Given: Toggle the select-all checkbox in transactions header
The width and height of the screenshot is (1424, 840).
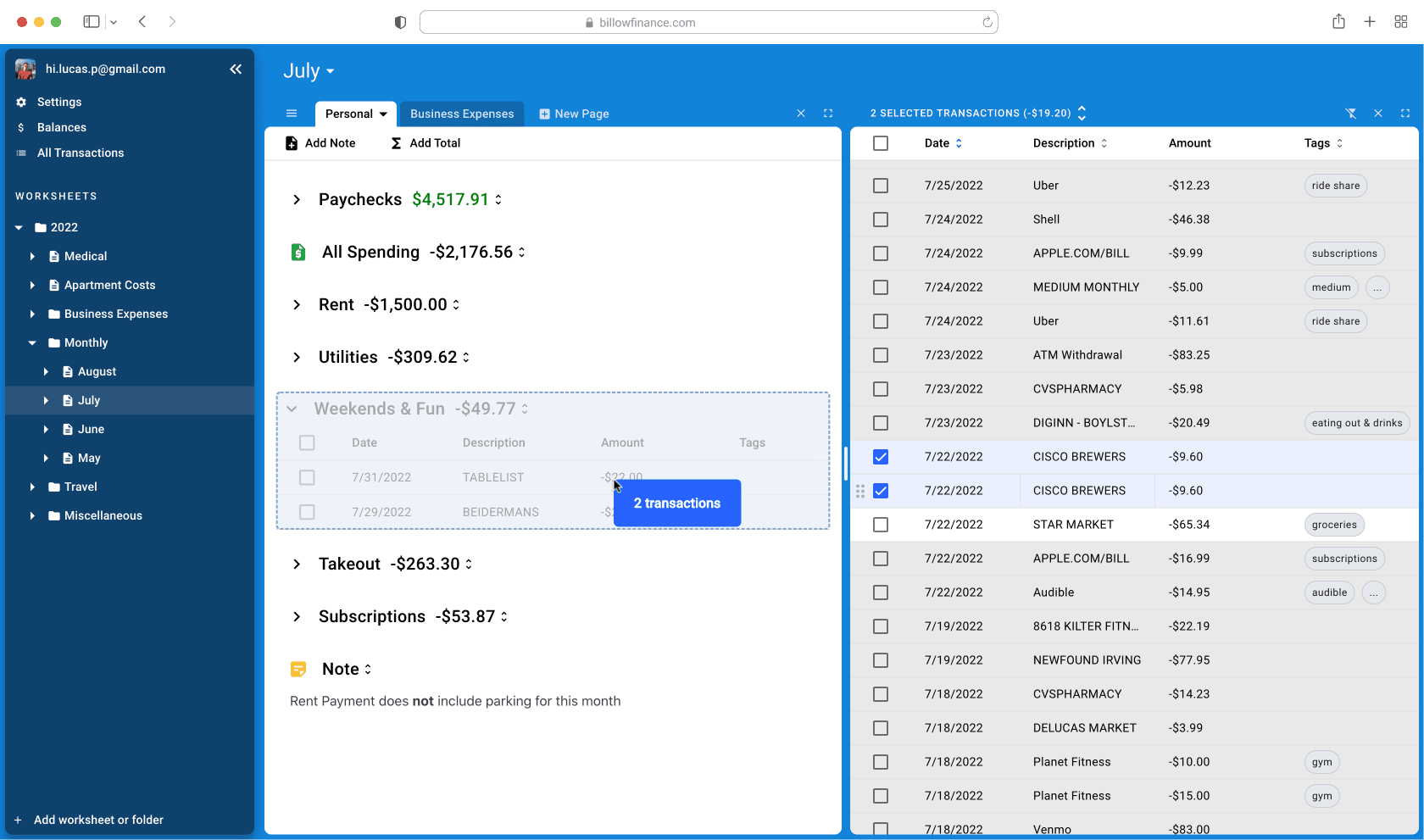Looking at the screenshot, I should [881, 143].
